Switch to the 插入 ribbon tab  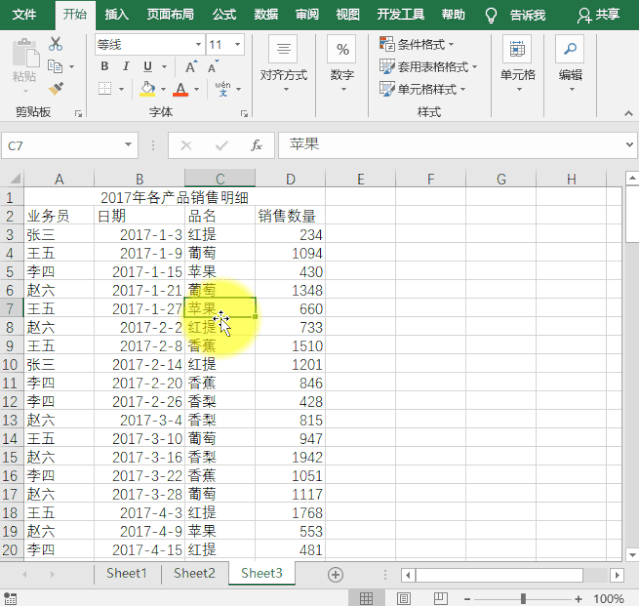pyautogui.click(x=117, y=15)
